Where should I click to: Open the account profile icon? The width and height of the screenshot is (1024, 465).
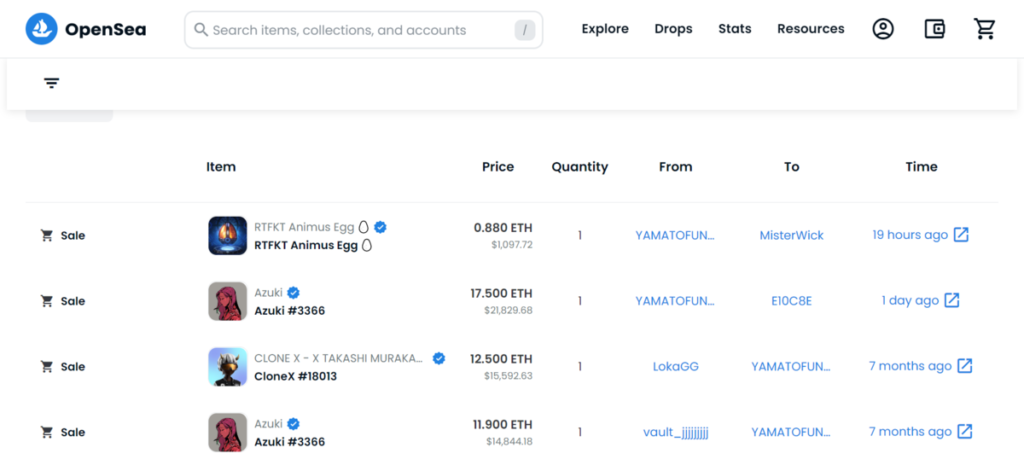click(x=882, y=29)
